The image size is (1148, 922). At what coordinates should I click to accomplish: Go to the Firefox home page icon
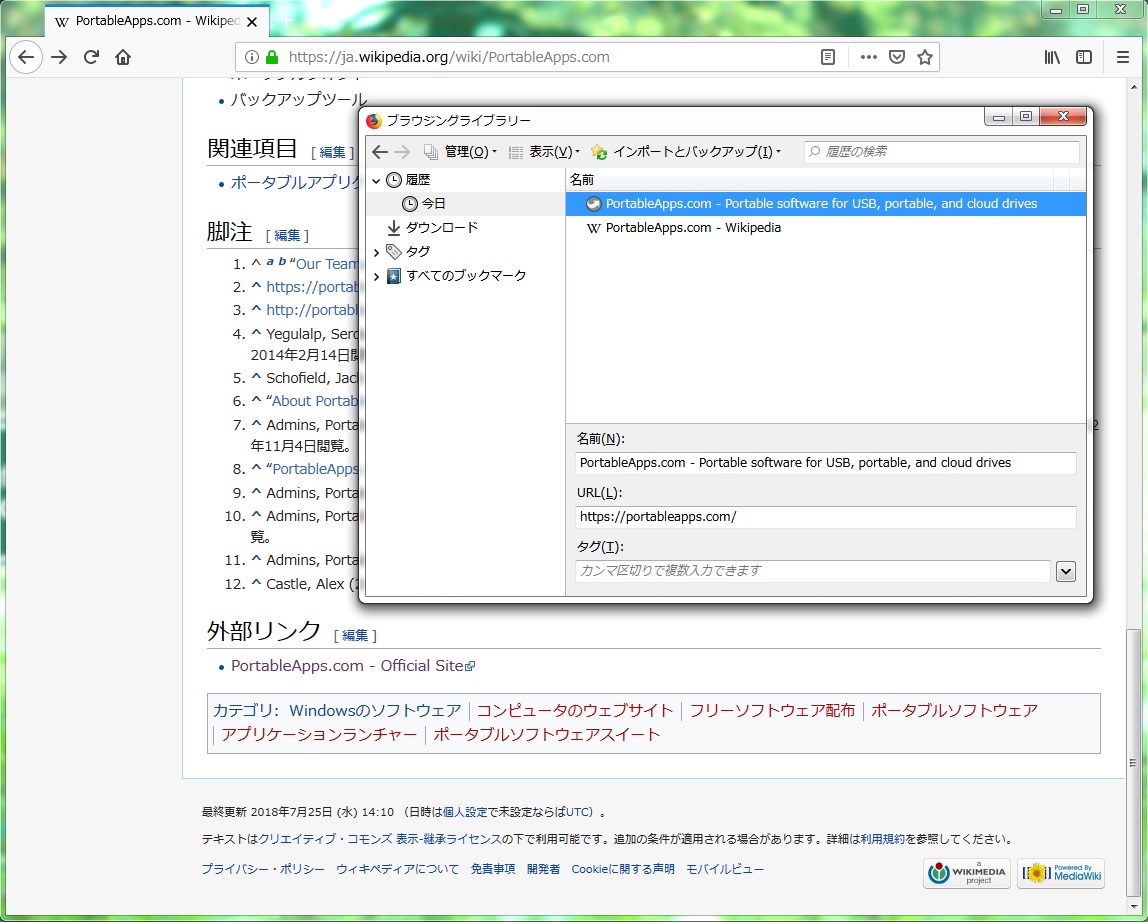pyautogui.click(x=123, y=57)
